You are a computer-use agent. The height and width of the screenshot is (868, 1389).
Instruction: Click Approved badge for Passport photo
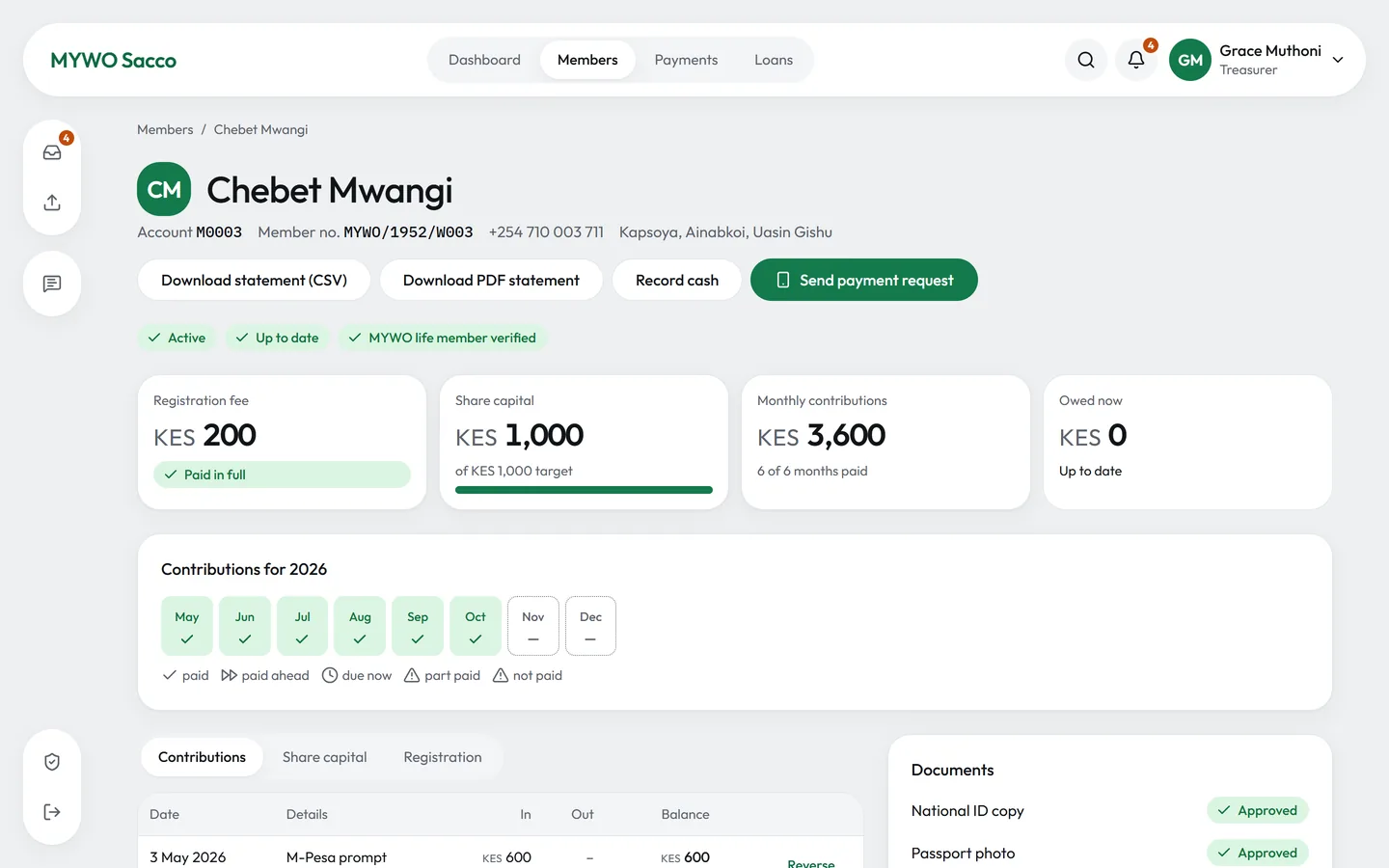(1258, 853)
